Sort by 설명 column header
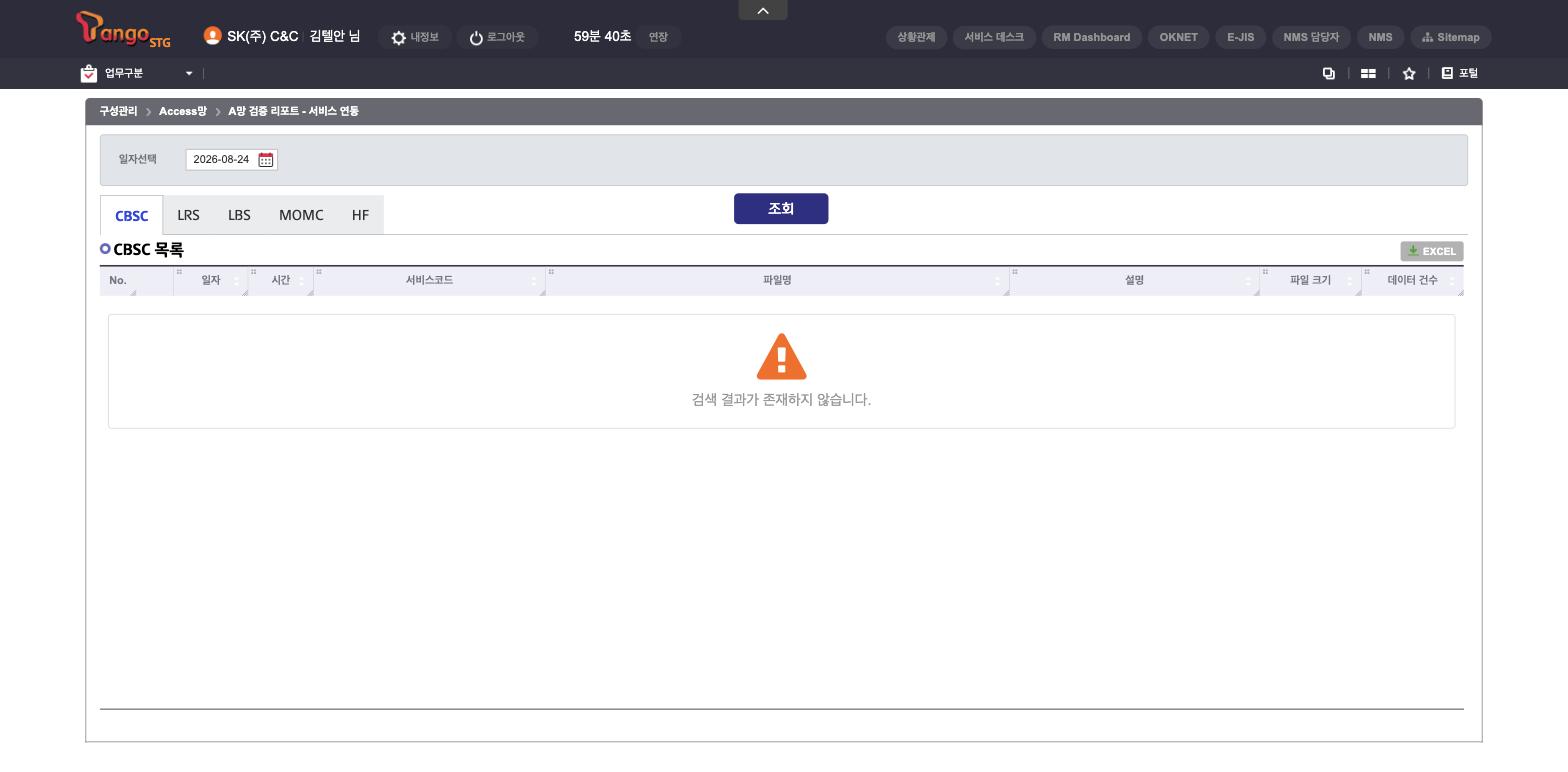The image size is (1568, 772). point(1134,281)
